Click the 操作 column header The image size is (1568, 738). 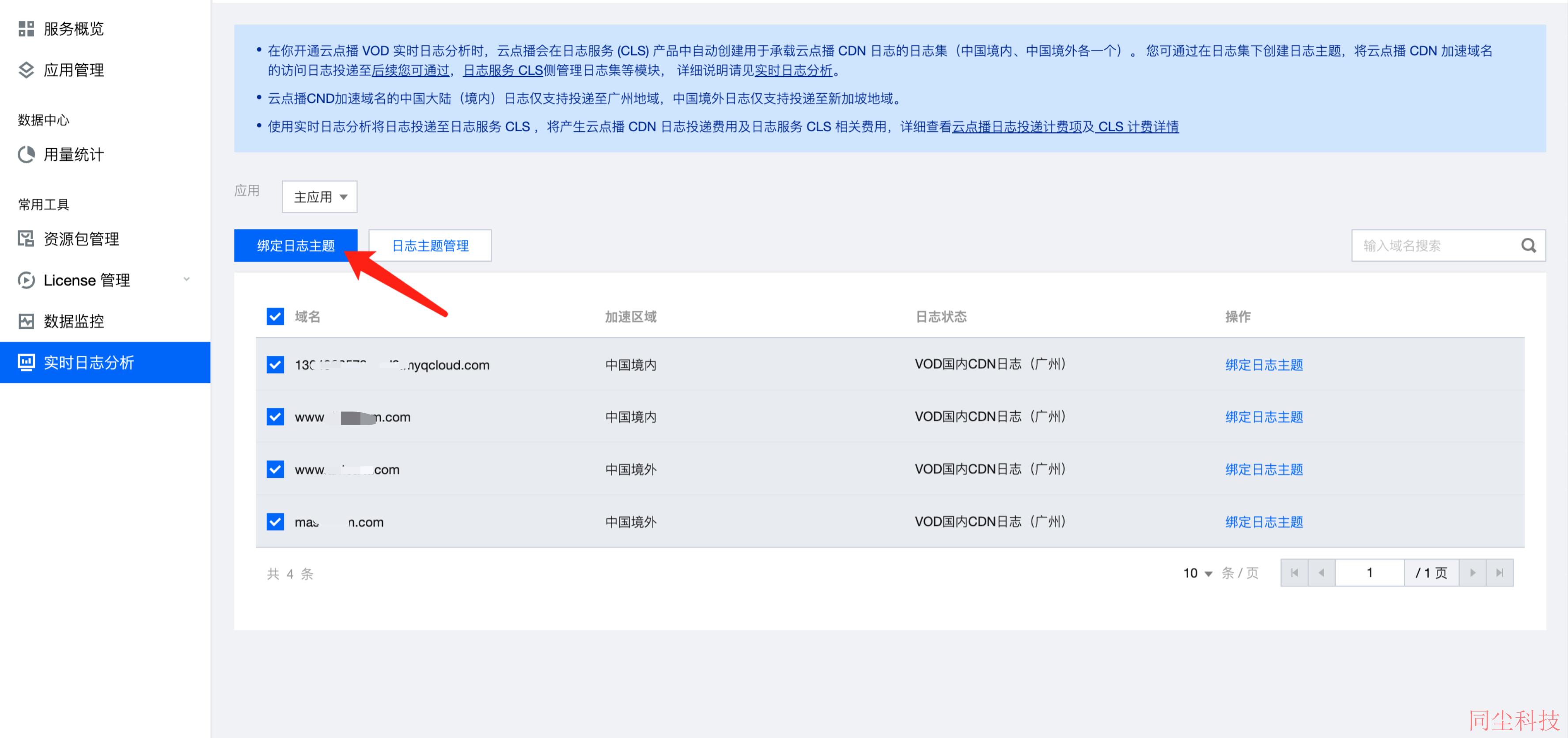point(1238,317)
